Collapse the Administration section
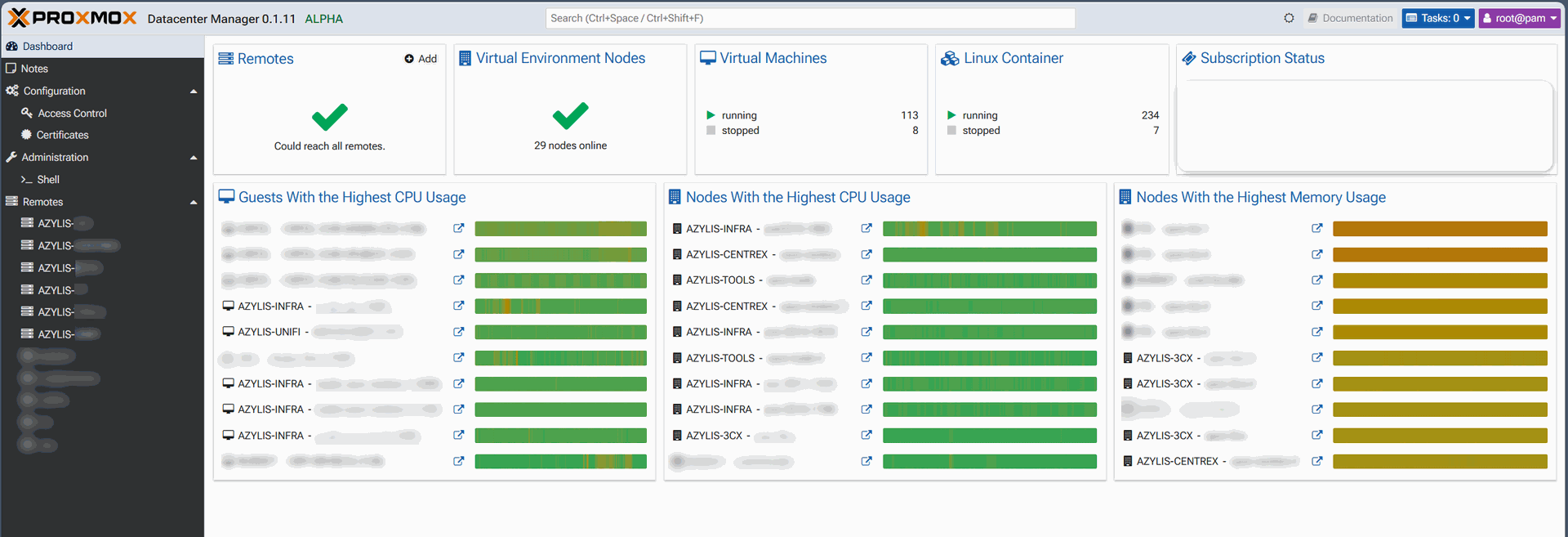This screenshot has height=537, width=1568. pyautogui.click(x=194, y=158)
